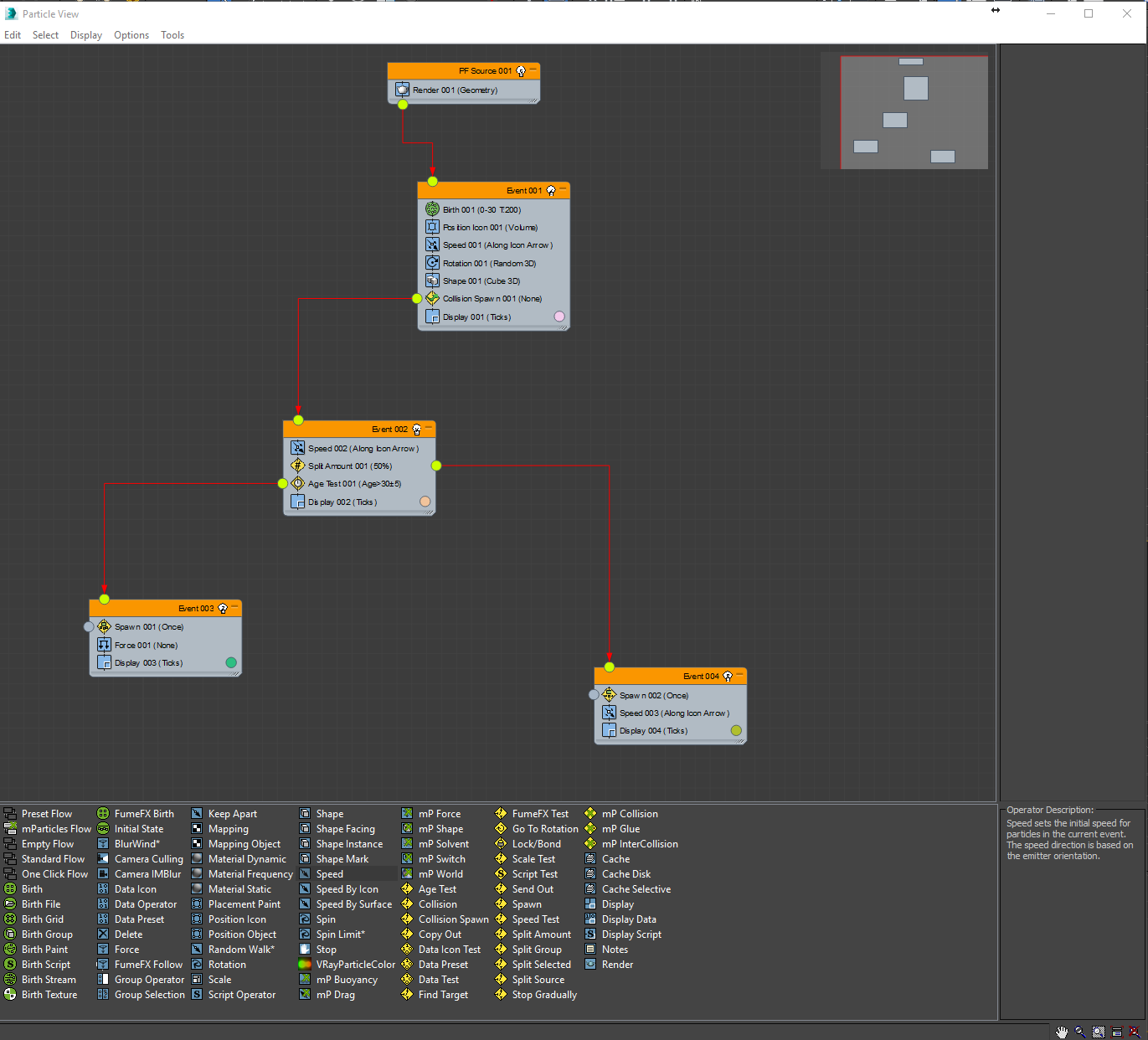Viewport: 1148px width, 1040px height.
Task: Toggle the Event 003 lightbulb
Action: 223,609
